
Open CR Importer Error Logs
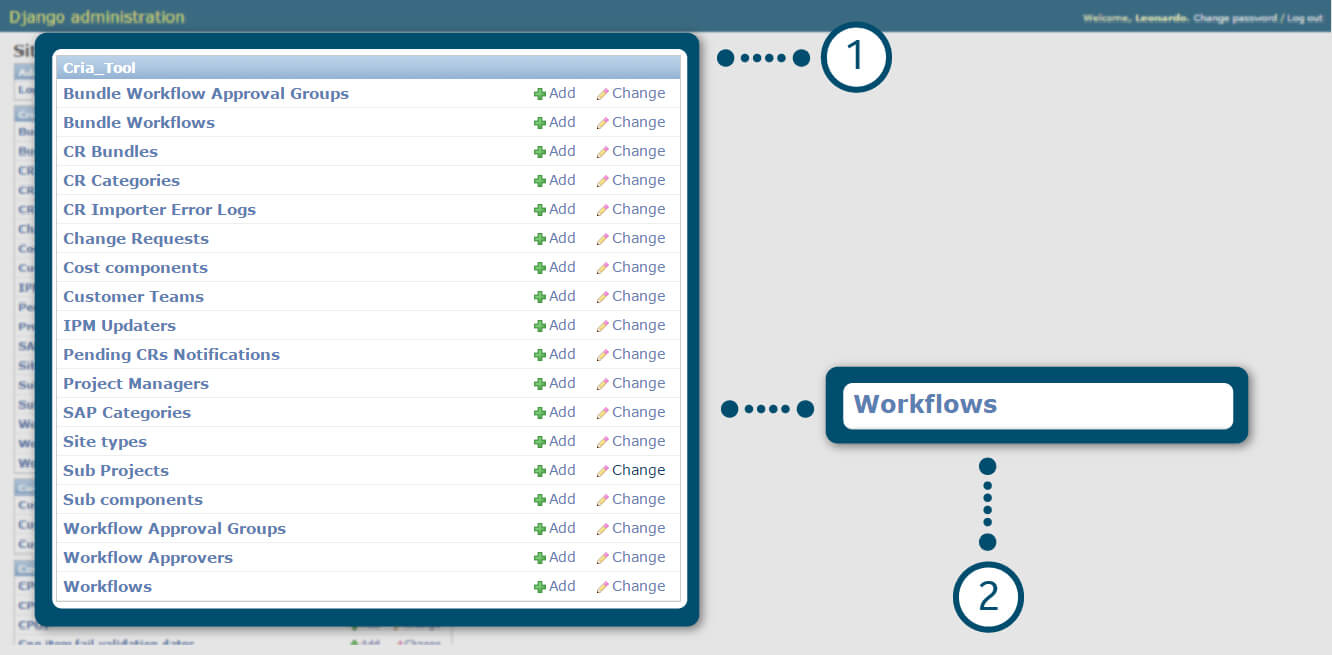tap(159, 210)
